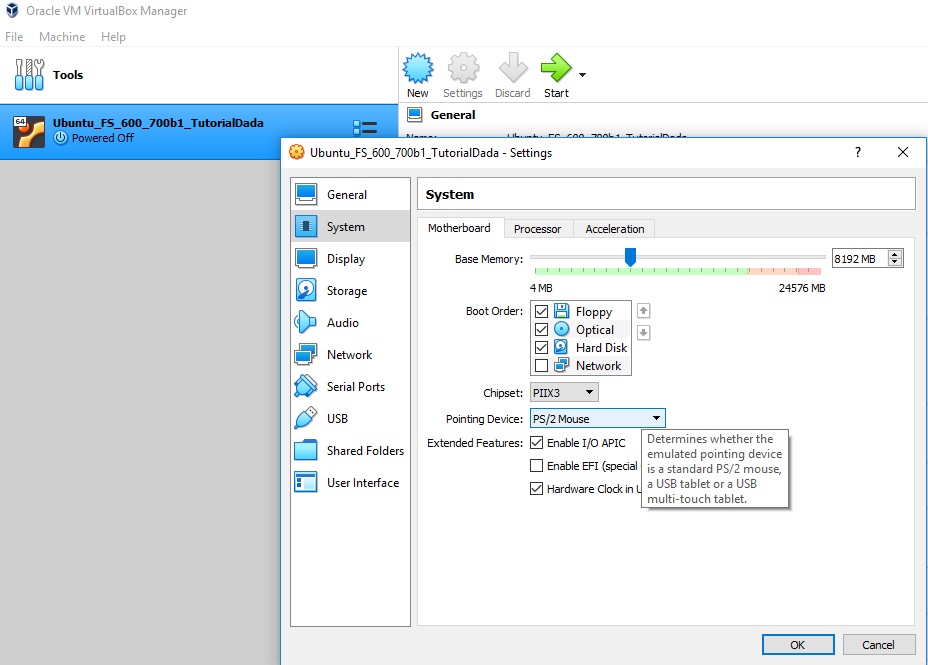Click the New virtual machine icon
The height and width of the screenshot is (665, 928).
(x=417, y=69)
